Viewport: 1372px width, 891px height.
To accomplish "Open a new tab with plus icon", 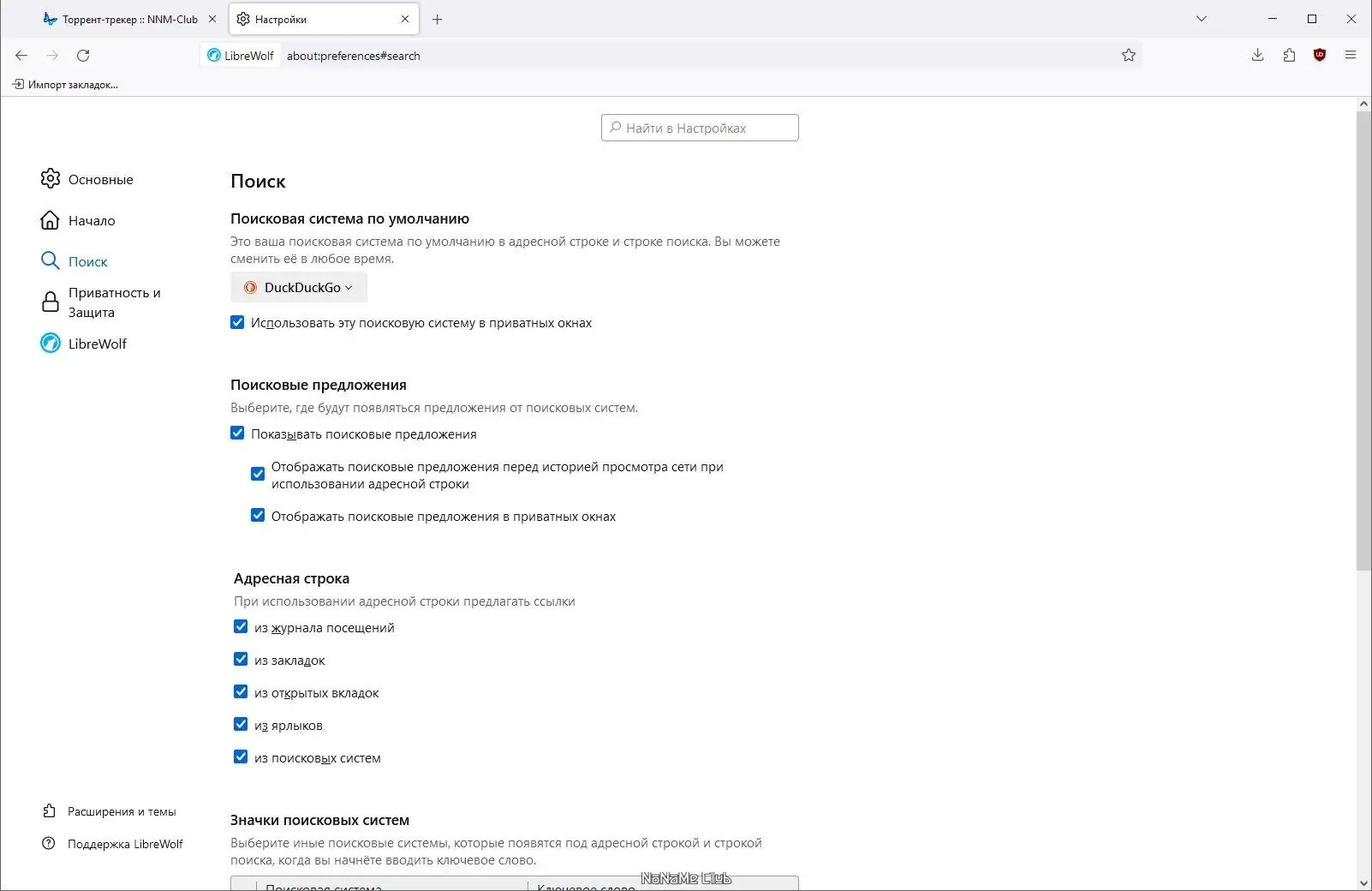I will 438,19.
